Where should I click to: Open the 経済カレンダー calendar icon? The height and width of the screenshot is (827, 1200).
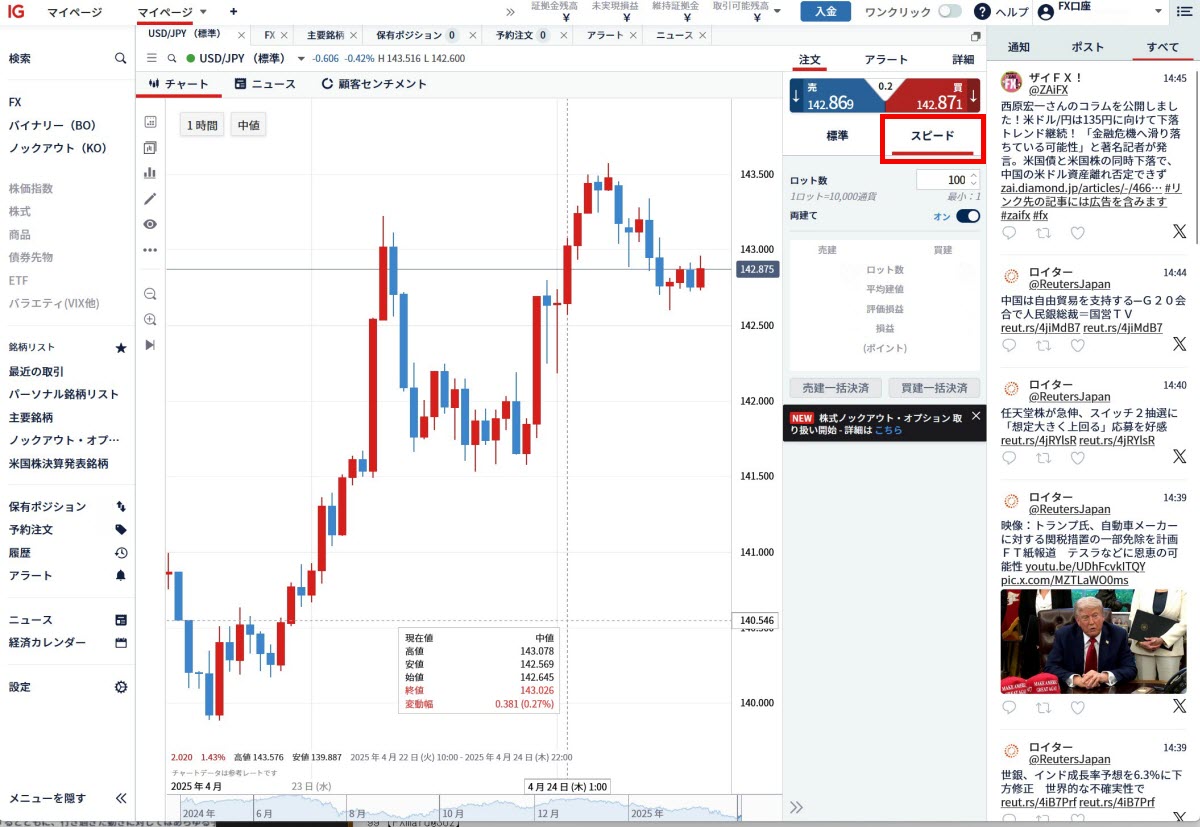pyautogui.click(x=121, y=643)
